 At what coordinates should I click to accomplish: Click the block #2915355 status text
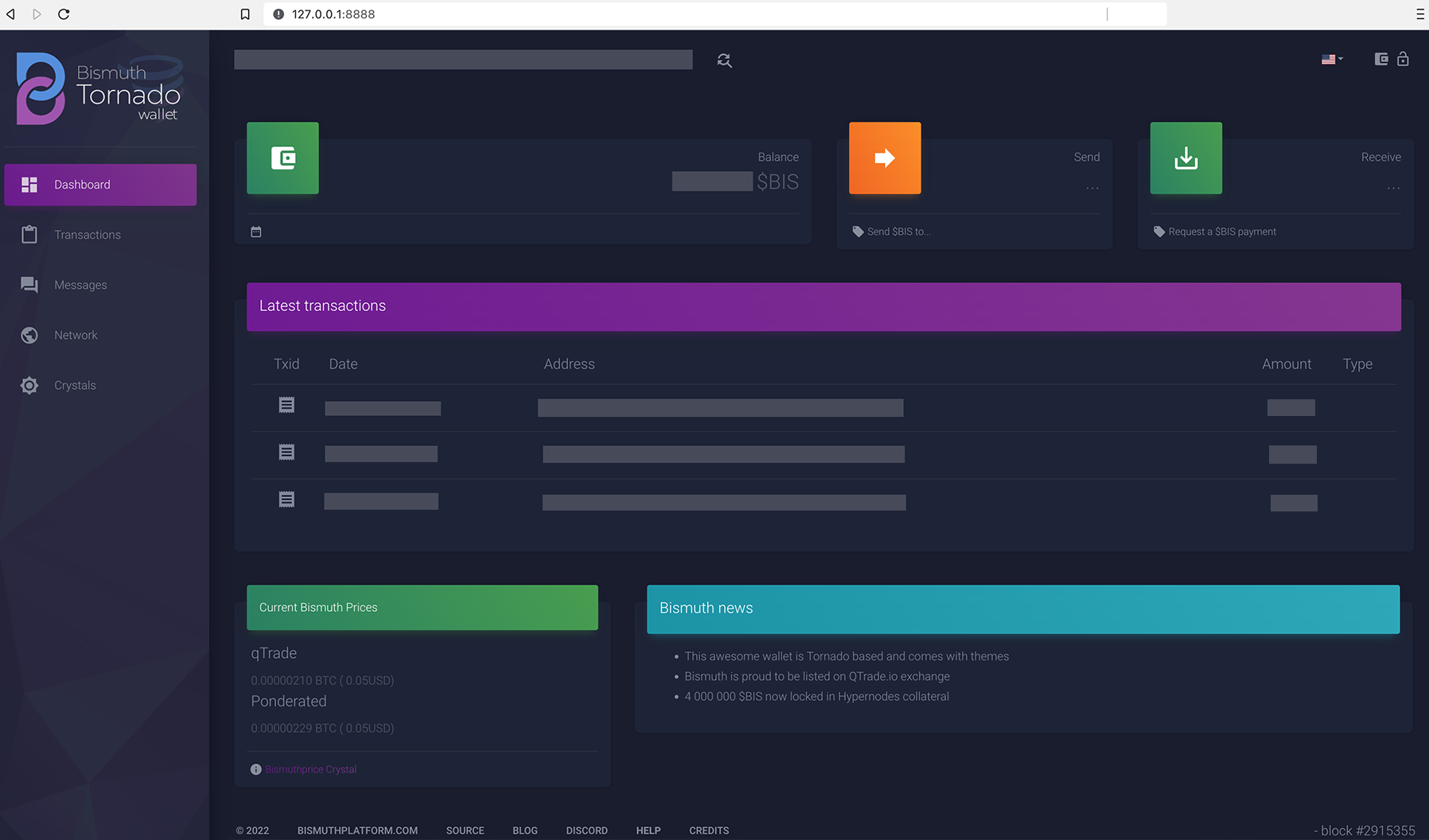click(x=1364, y=830)
